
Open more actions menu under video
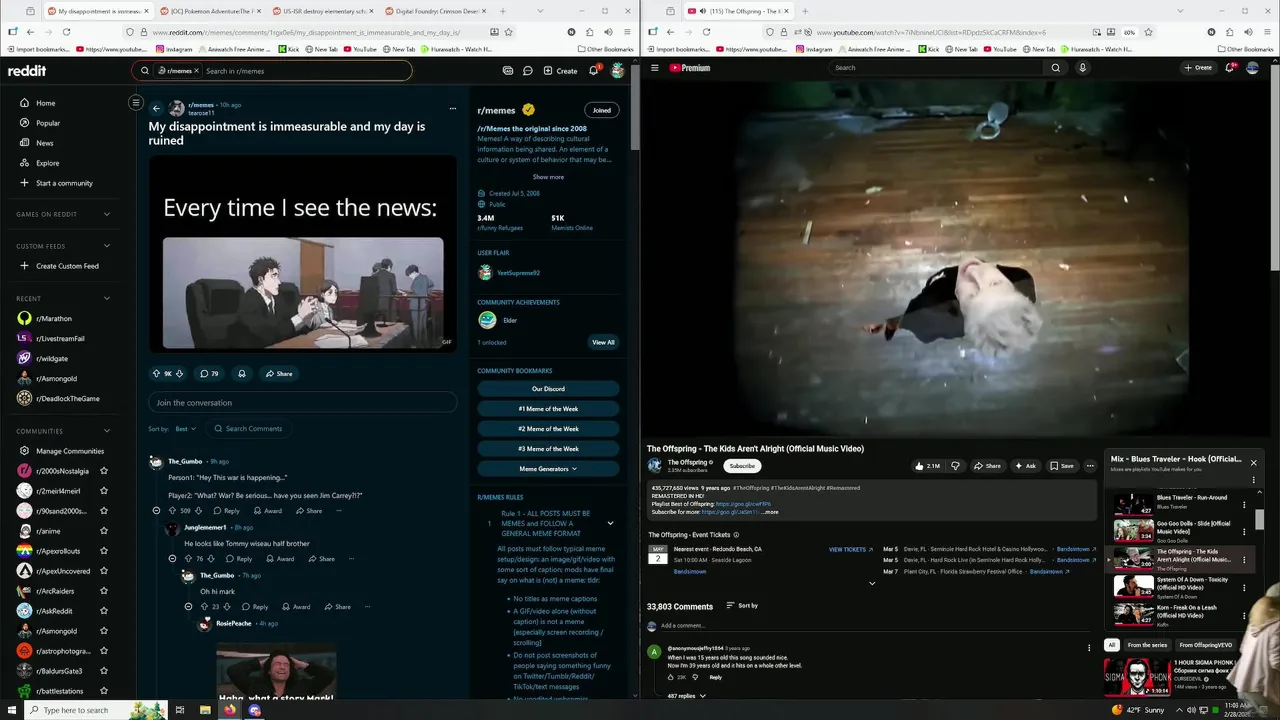point(1090,466)
